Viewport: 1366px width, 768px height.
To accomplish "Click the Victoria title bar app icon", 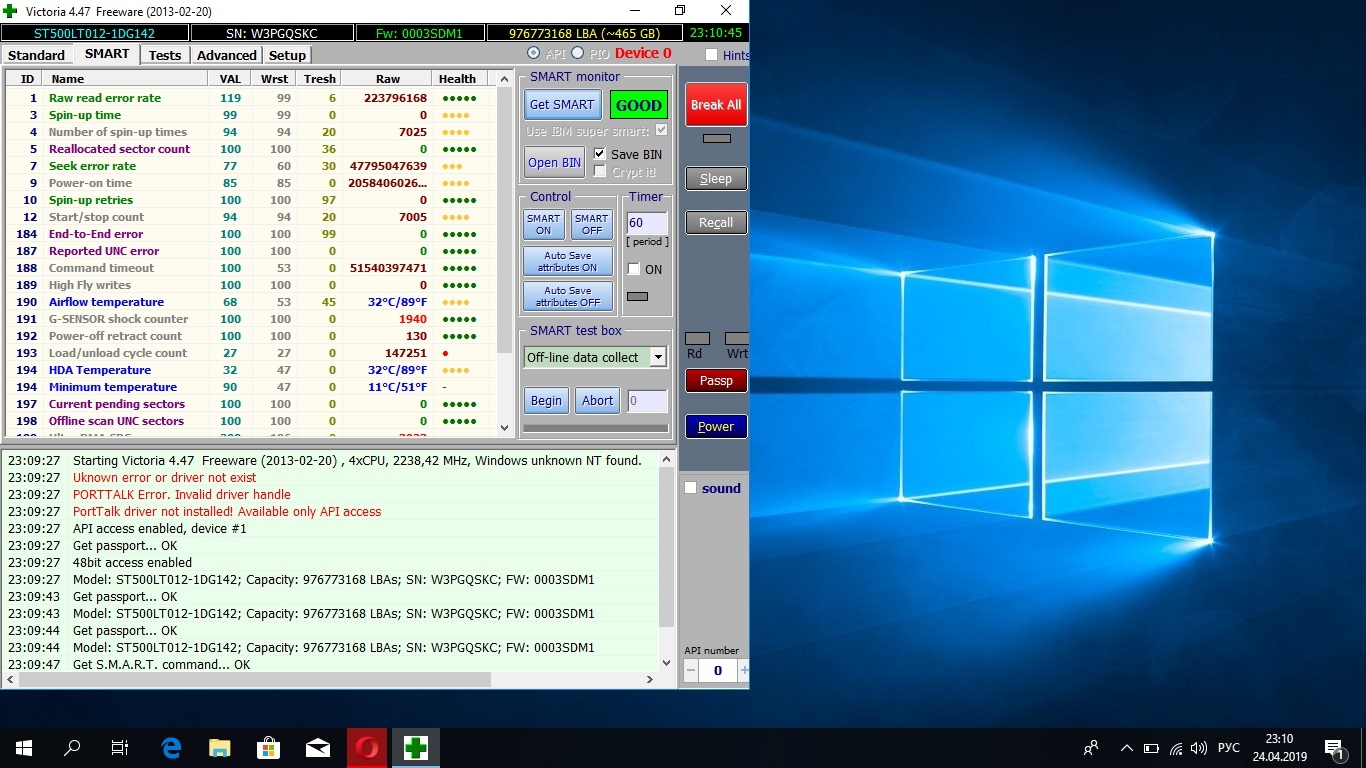I will [x=11, y=11].
